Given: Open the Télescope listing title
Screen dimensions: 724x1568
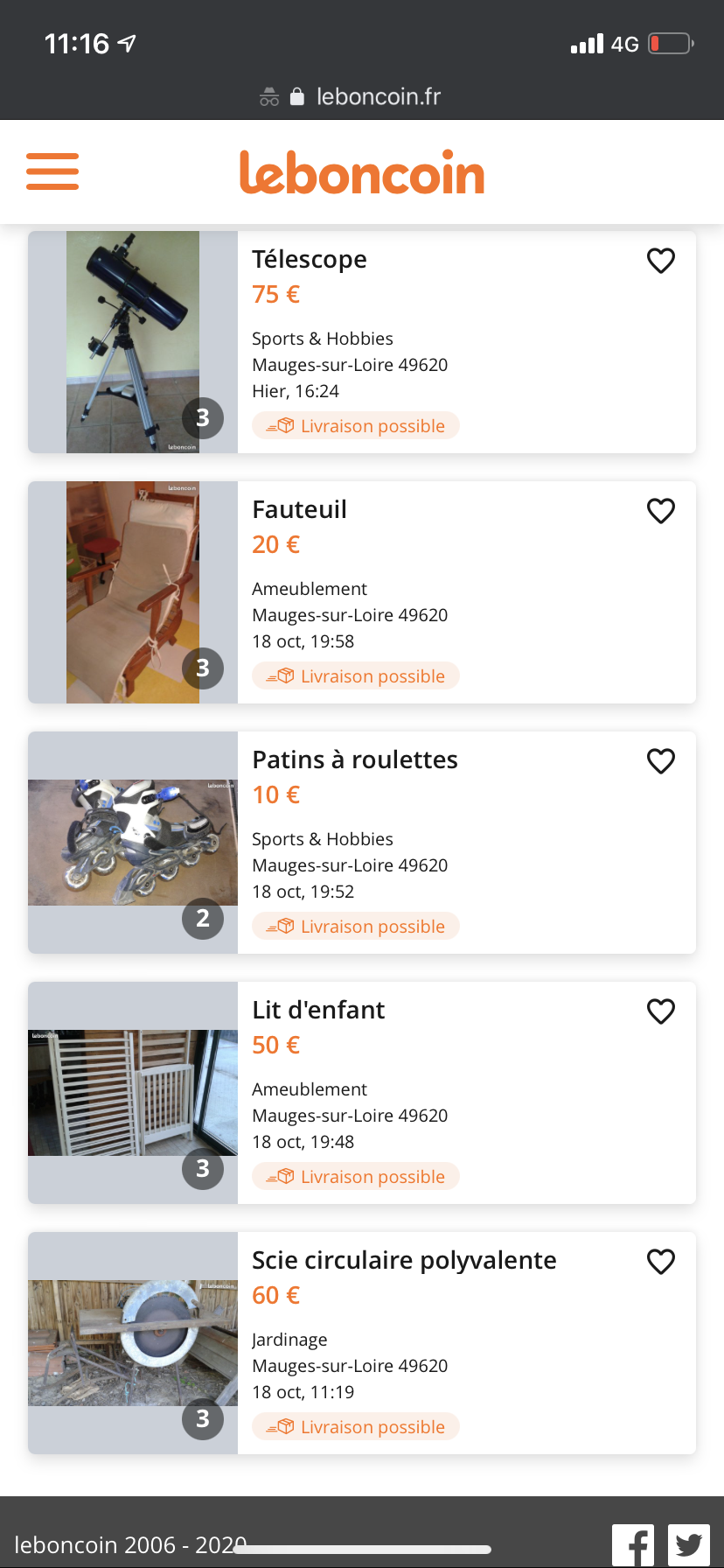Looking at the screenshot, I should coord(310,260).
